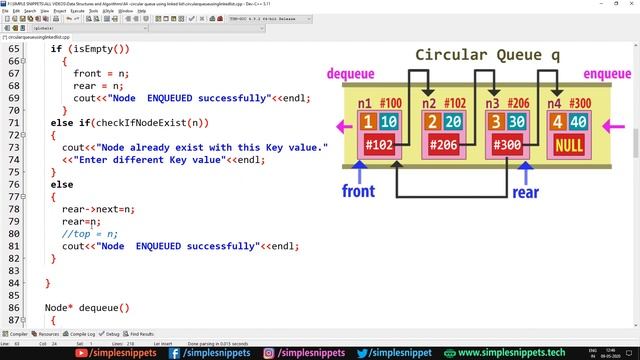The image size is (640, 360).
Task: Switch to the Compile Log bottom tab
Action: pyautogui.click(x=79, y=334)
